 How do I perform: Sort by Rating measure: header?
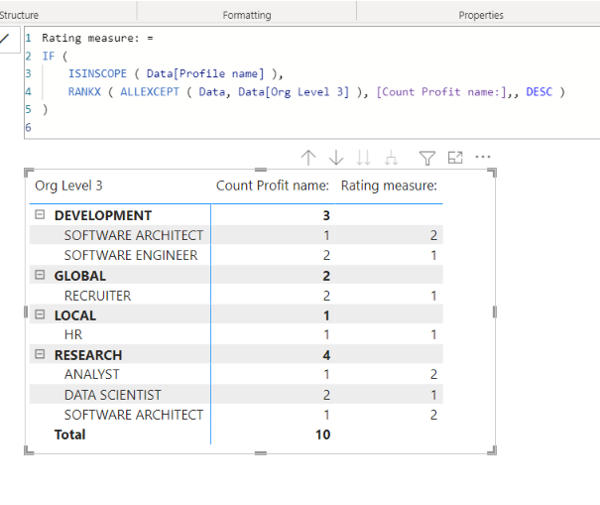(389, 186)
